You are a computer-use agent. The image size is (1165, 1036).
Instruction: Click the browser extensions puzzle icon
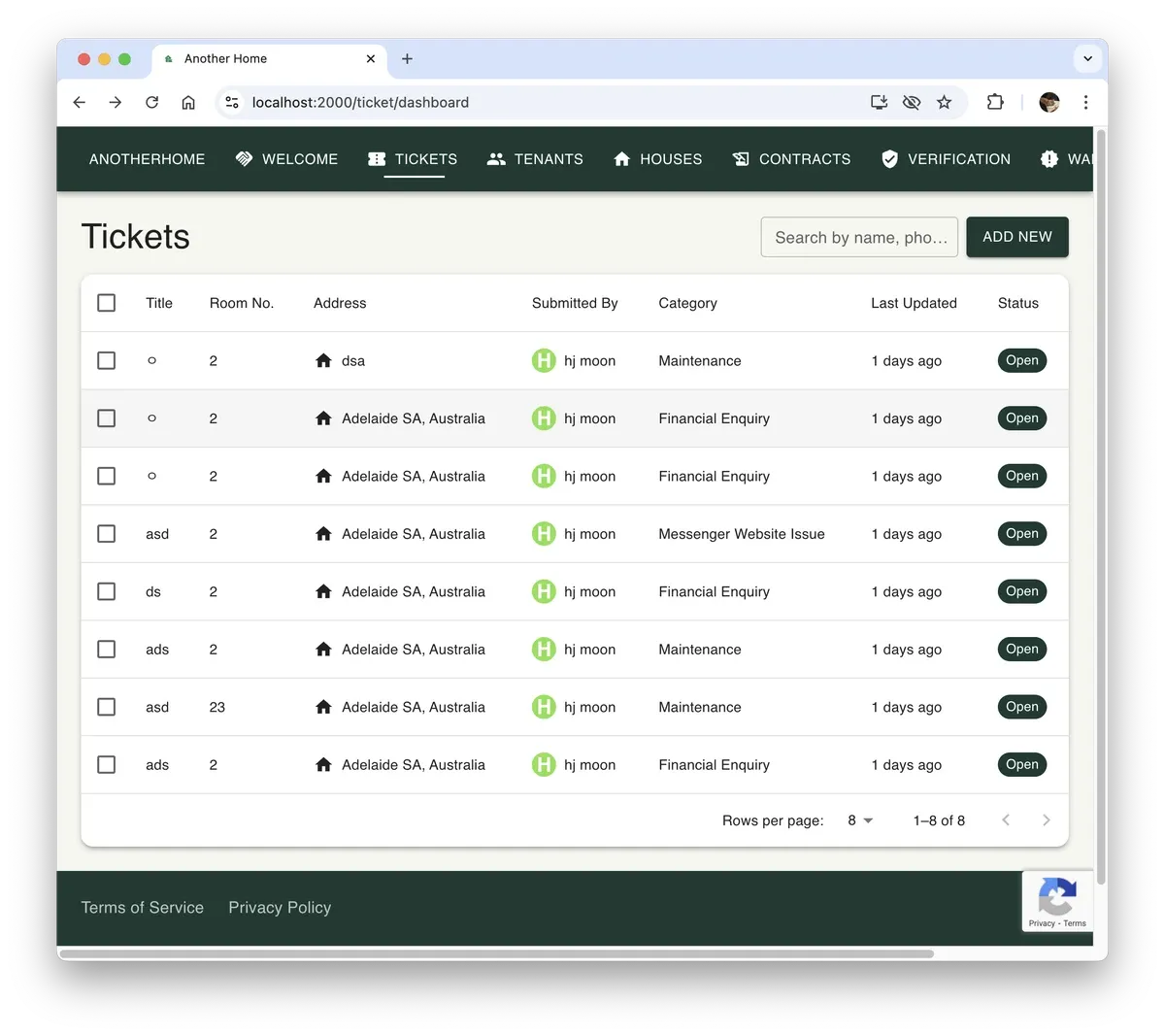pyautogui.click(x=995, y=102)
